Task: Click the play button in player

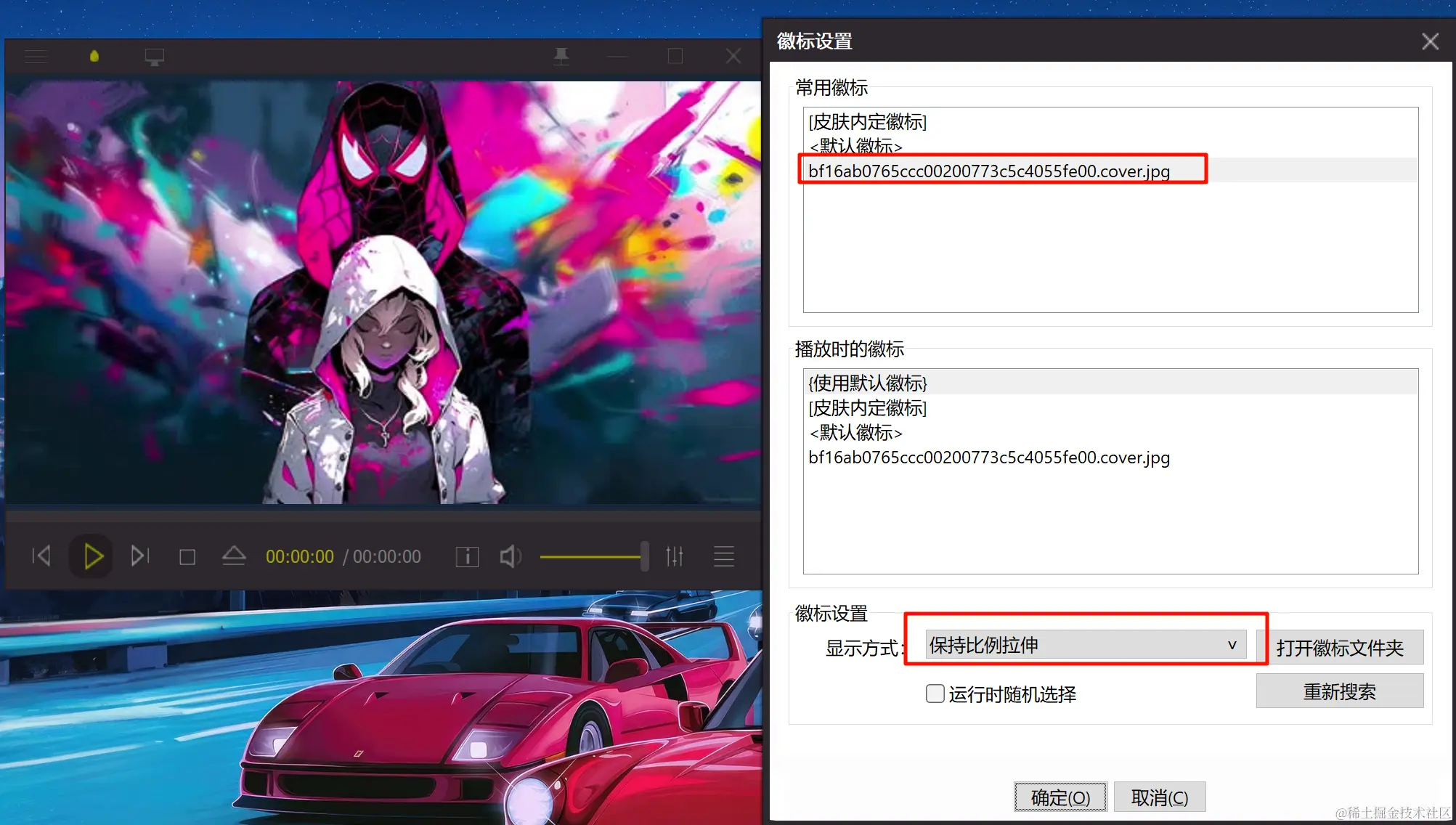Action: (92, 557)
